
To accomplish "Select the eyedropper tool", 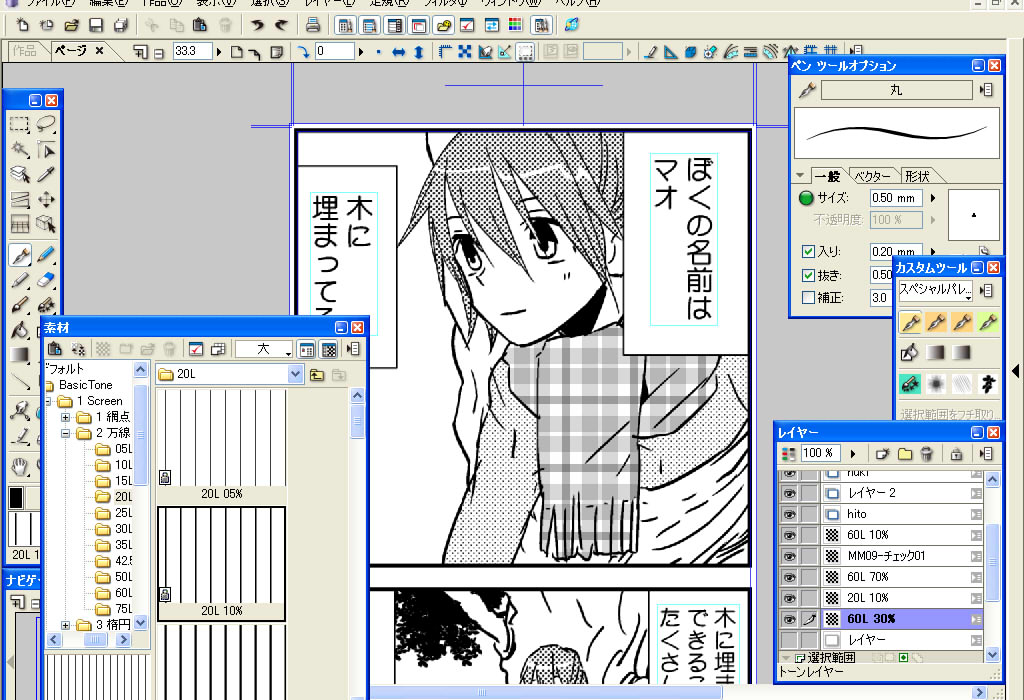I will [46, 174].
